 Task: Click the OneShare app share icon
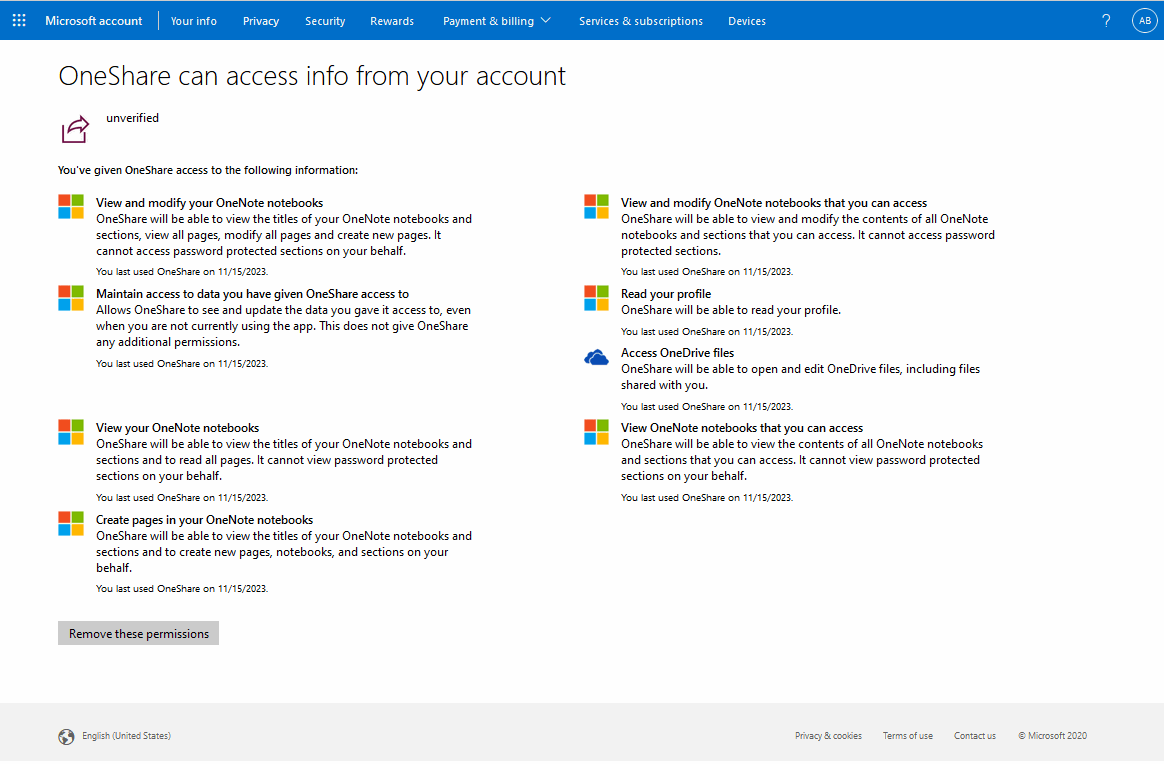(75, 129)
